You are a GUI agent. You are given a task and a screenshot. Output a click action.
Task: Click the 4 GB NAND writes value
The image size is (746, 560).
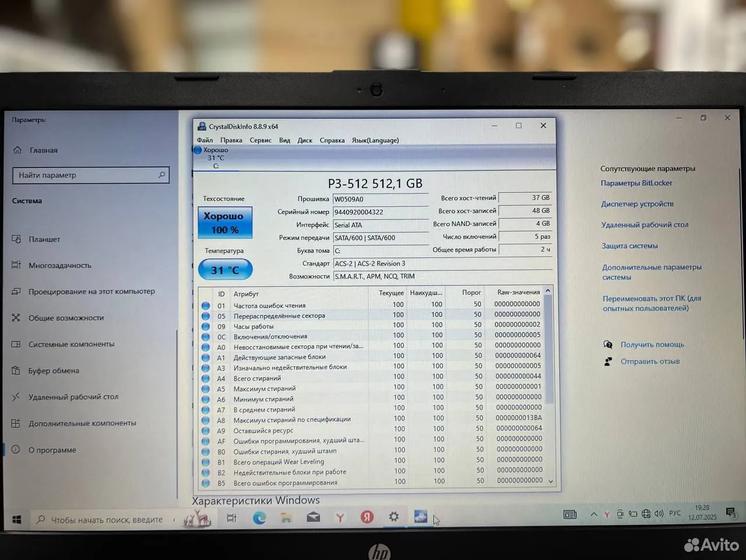point(525,223)
